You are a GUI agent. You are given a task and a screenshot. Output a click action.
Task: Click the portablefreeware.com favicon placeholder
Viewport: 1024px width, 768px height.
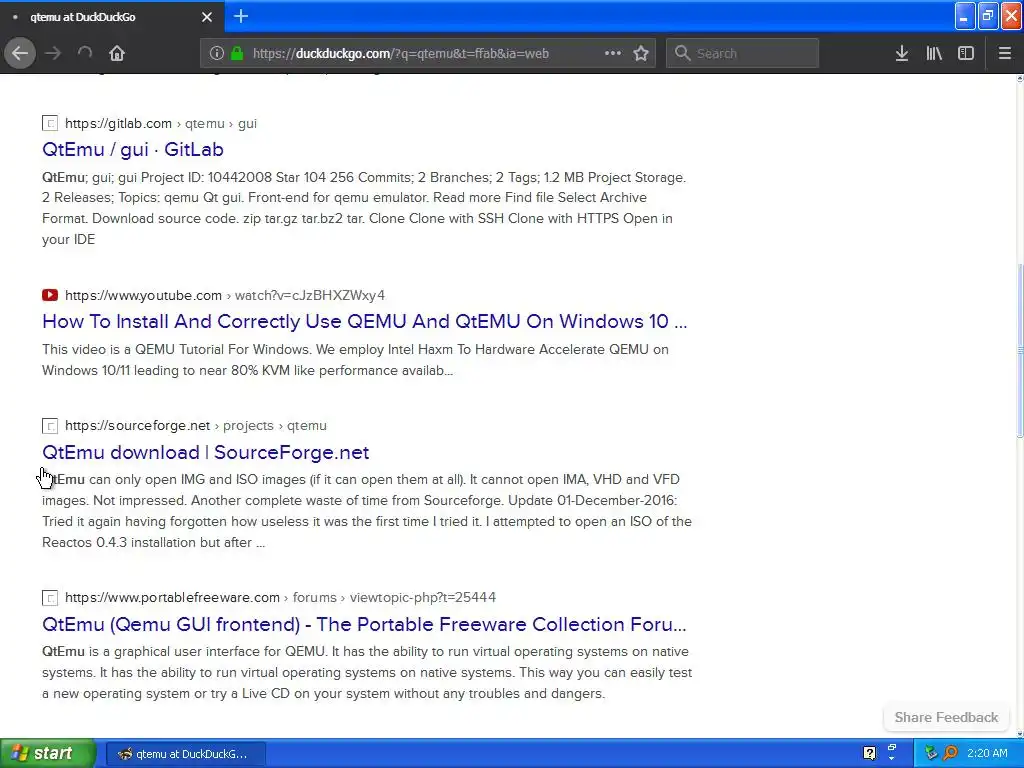coord(50,598)
